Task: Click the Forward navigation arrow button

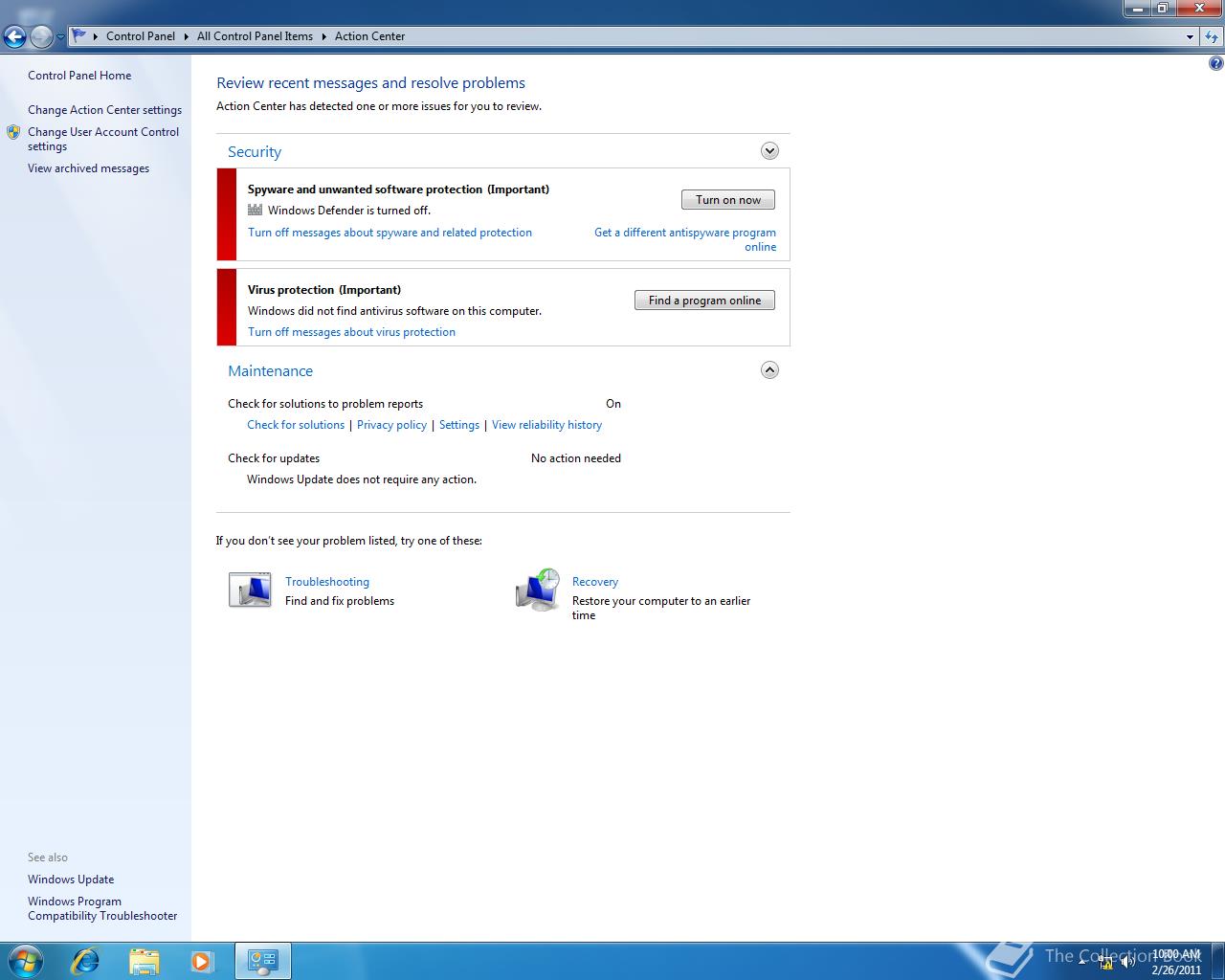Action: pyautogui.click(x=41, y=37)
